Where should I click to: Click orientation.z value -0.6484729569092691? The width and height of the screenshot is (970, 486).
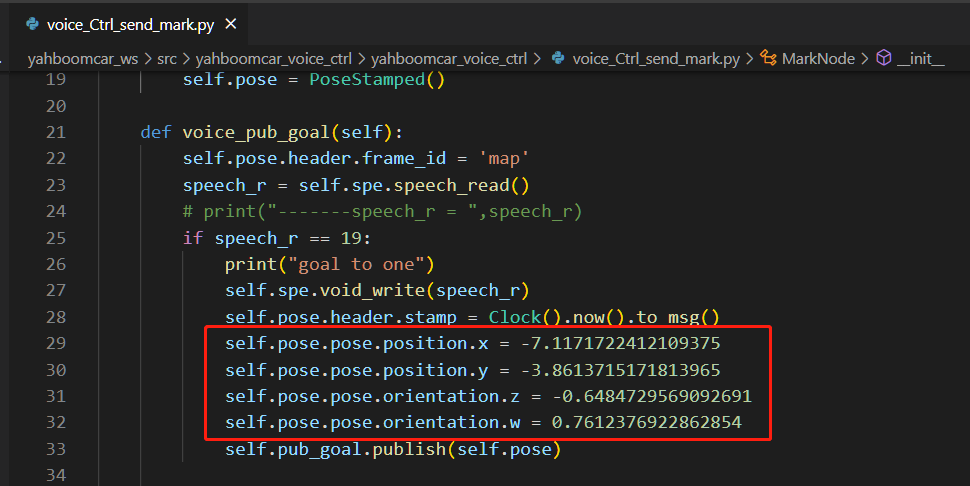coord(652,396)
